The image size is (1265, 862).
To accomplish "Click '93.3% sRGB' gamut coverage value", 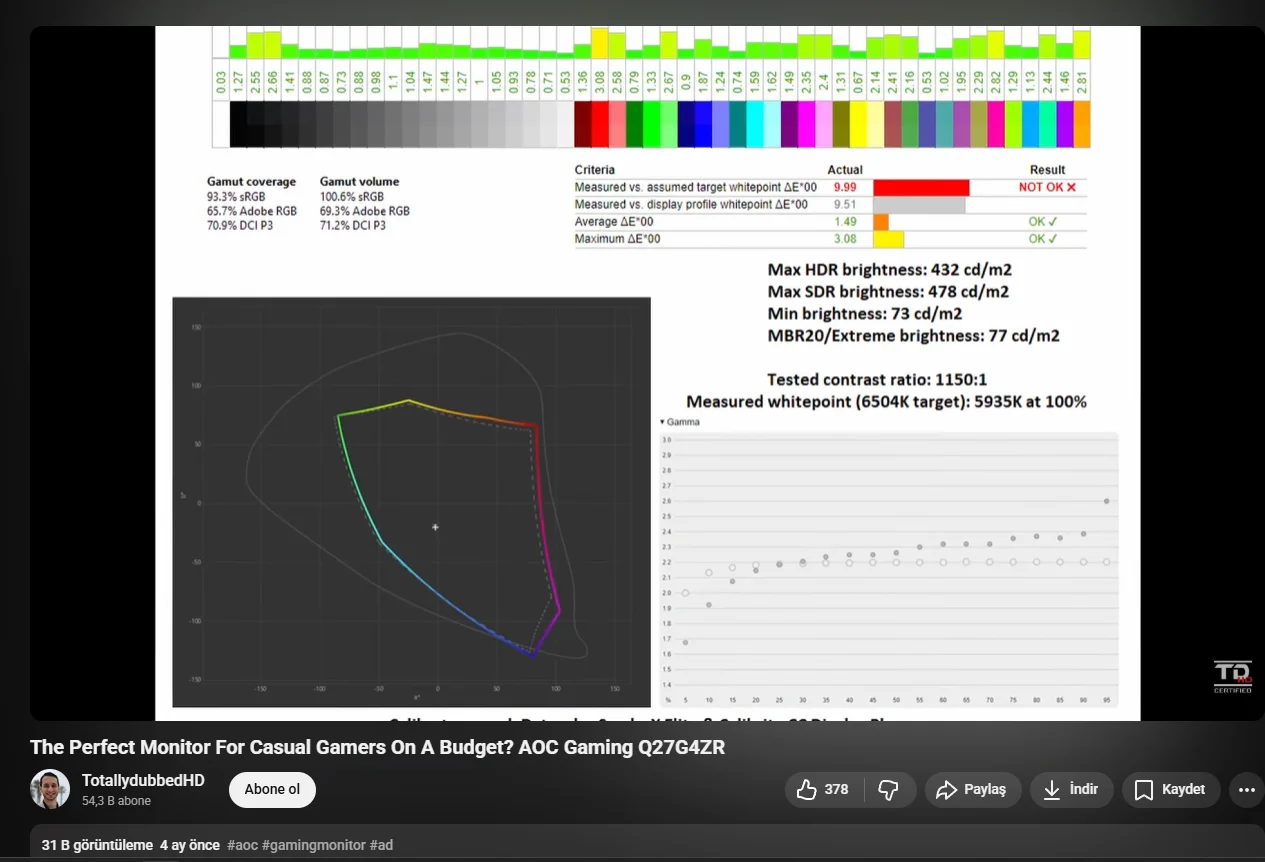I will 236,197.
